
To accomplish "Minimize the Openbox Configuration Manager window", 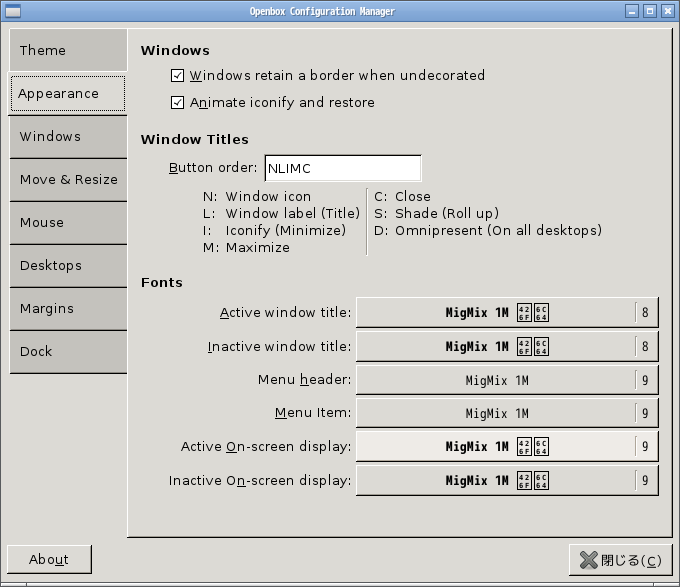I will 632,11.
